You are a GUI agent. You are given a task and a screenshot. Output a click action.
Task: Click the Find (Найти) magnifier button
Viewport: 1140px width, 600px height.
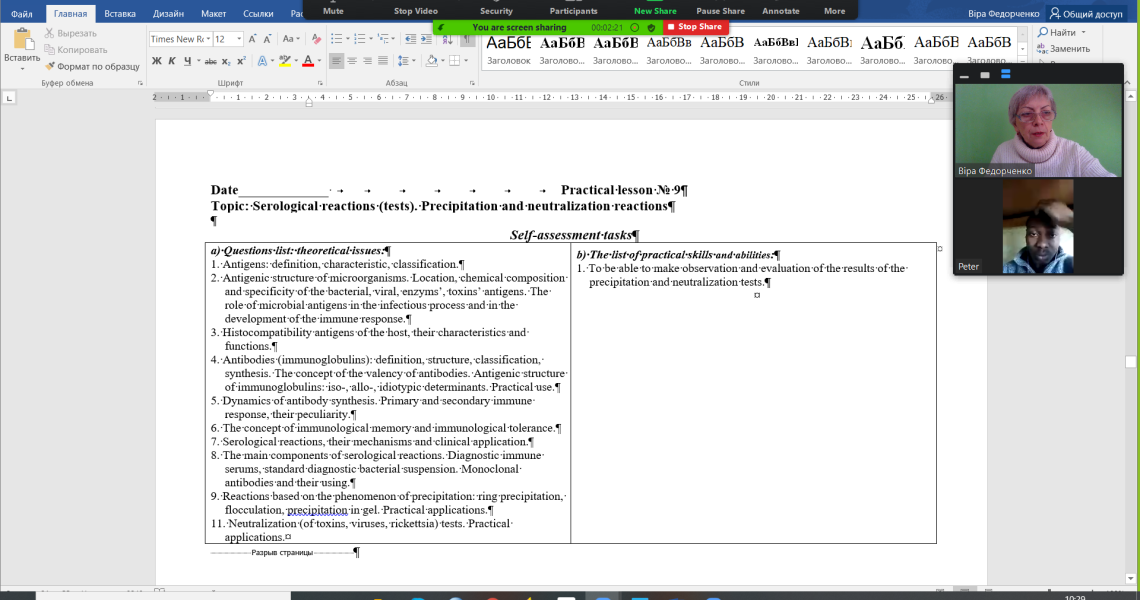pos(1056,33)
